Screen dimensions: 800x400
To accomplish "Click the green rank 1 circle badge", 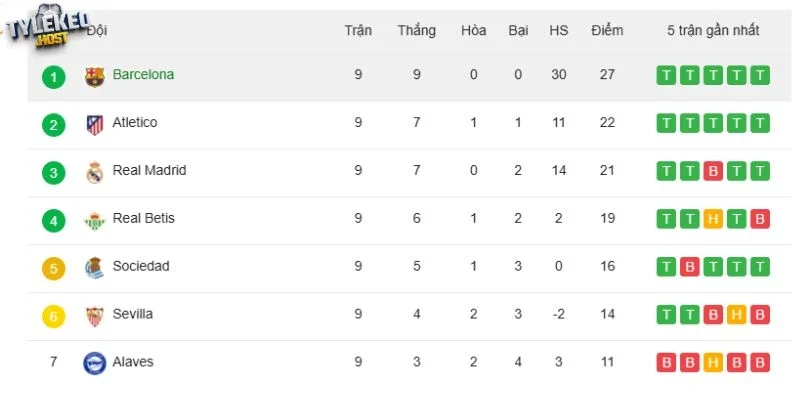I will 54,78.
